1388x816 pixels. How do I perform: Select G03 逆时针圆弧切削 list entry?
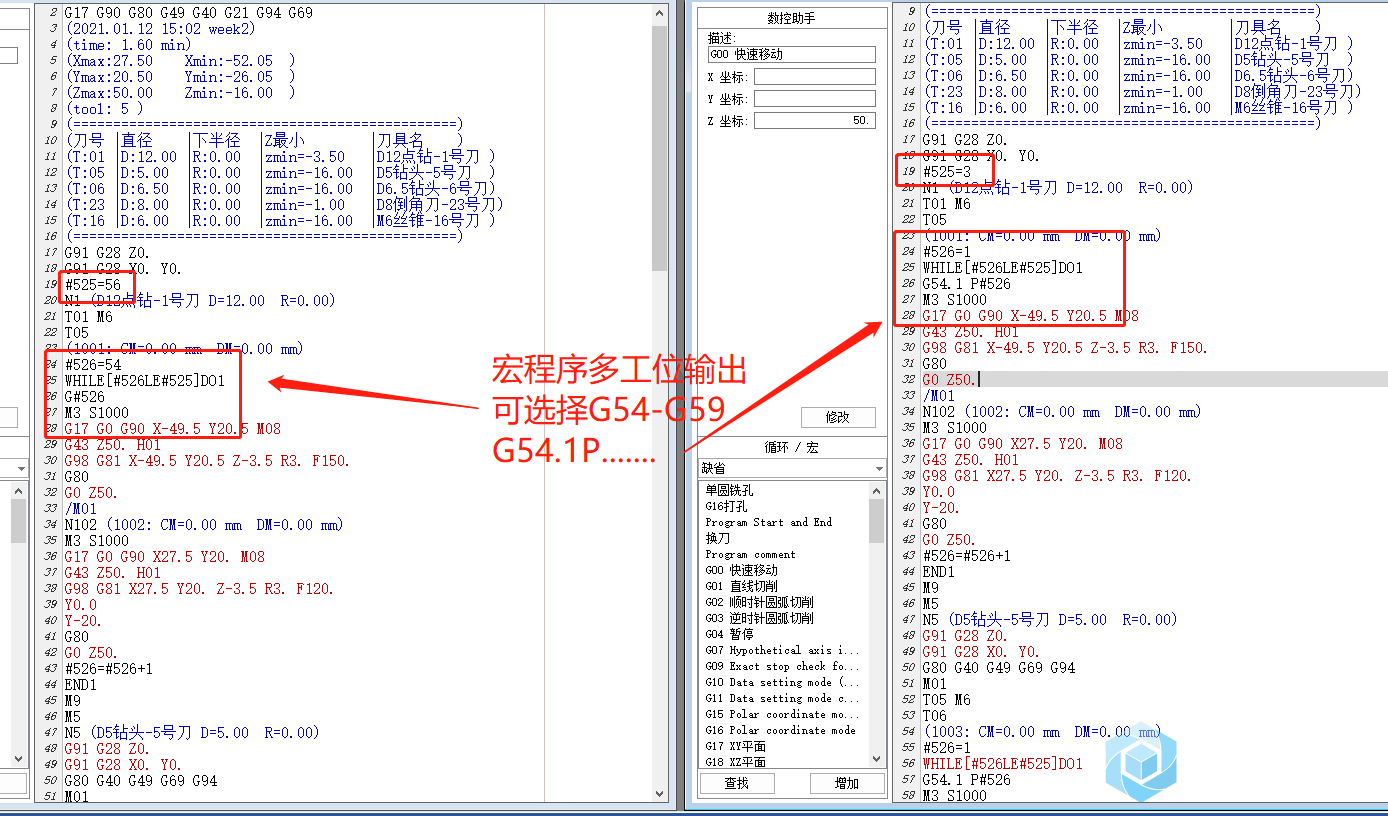759,618
